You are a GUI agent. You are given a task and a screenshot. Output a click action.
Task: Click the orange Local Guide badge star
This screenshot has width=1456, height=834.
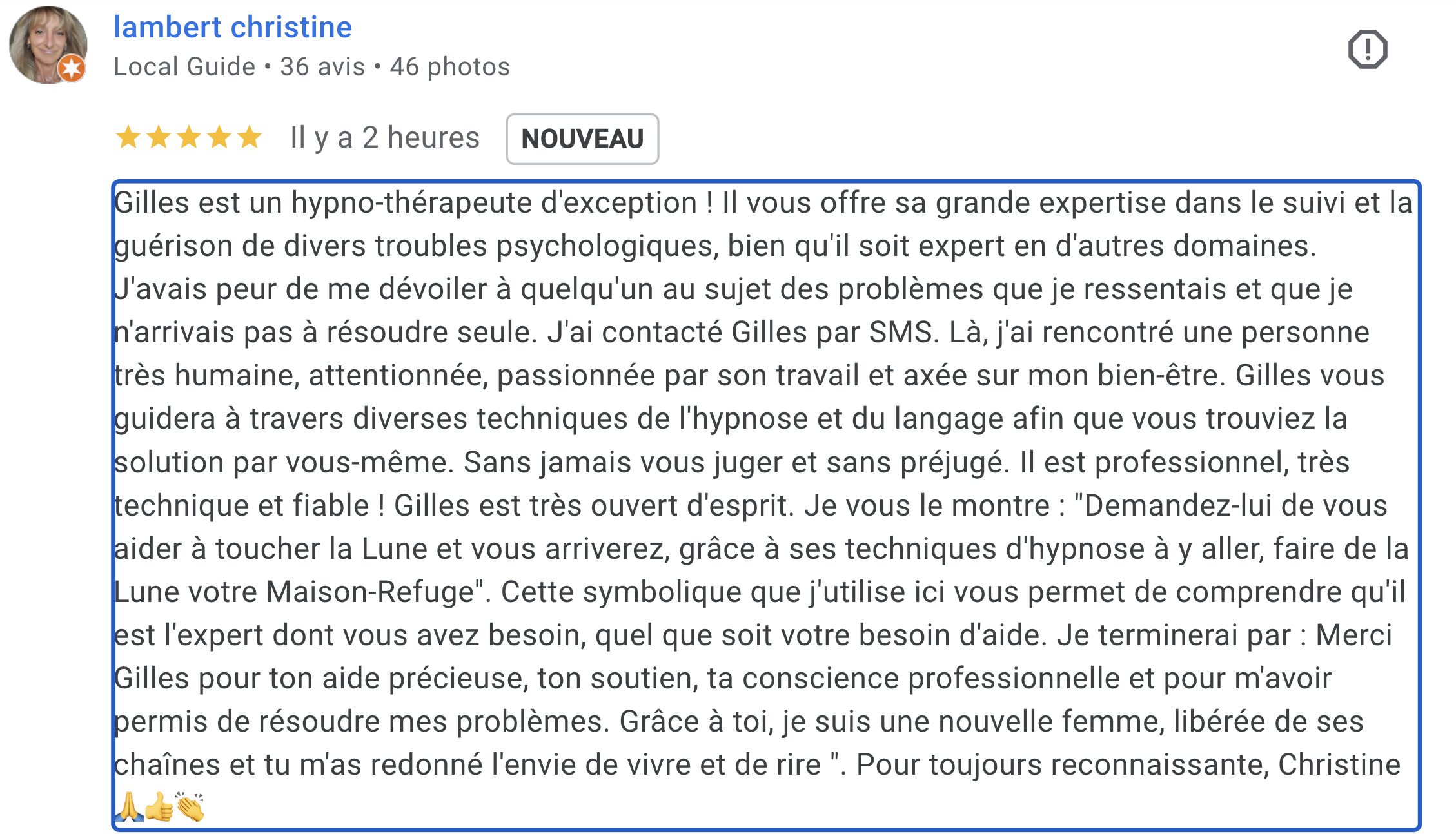(72, 68)
